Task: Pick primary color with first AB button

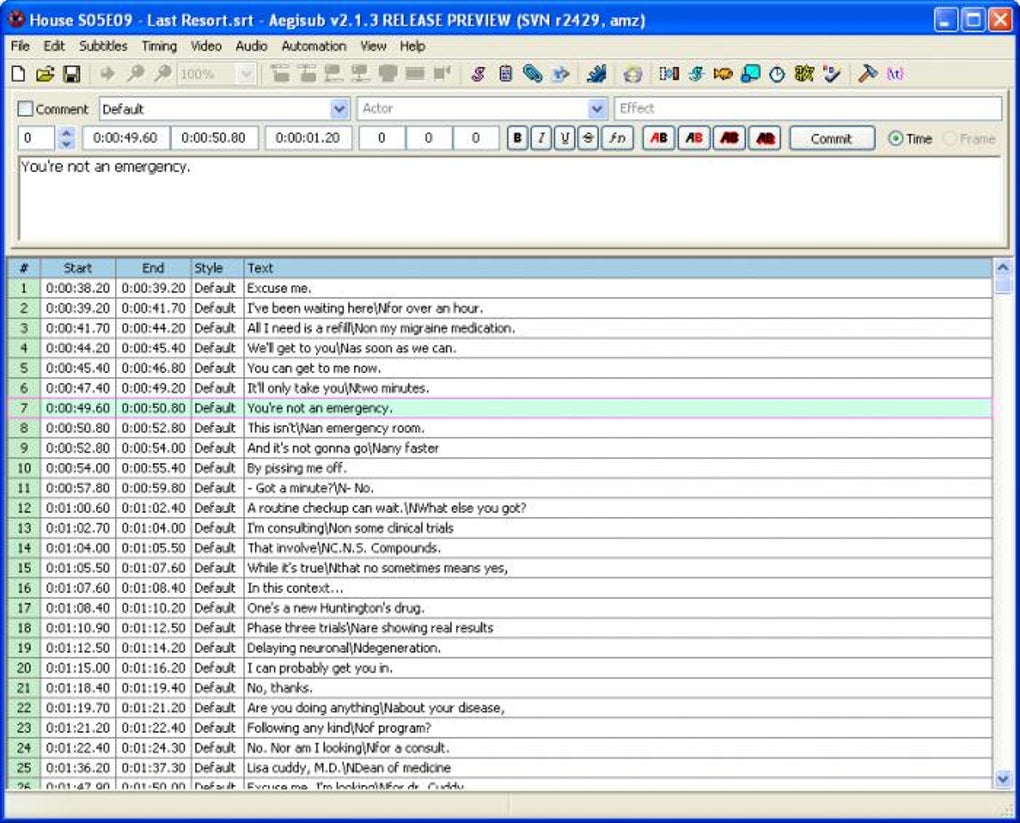Action: (658, 138)
